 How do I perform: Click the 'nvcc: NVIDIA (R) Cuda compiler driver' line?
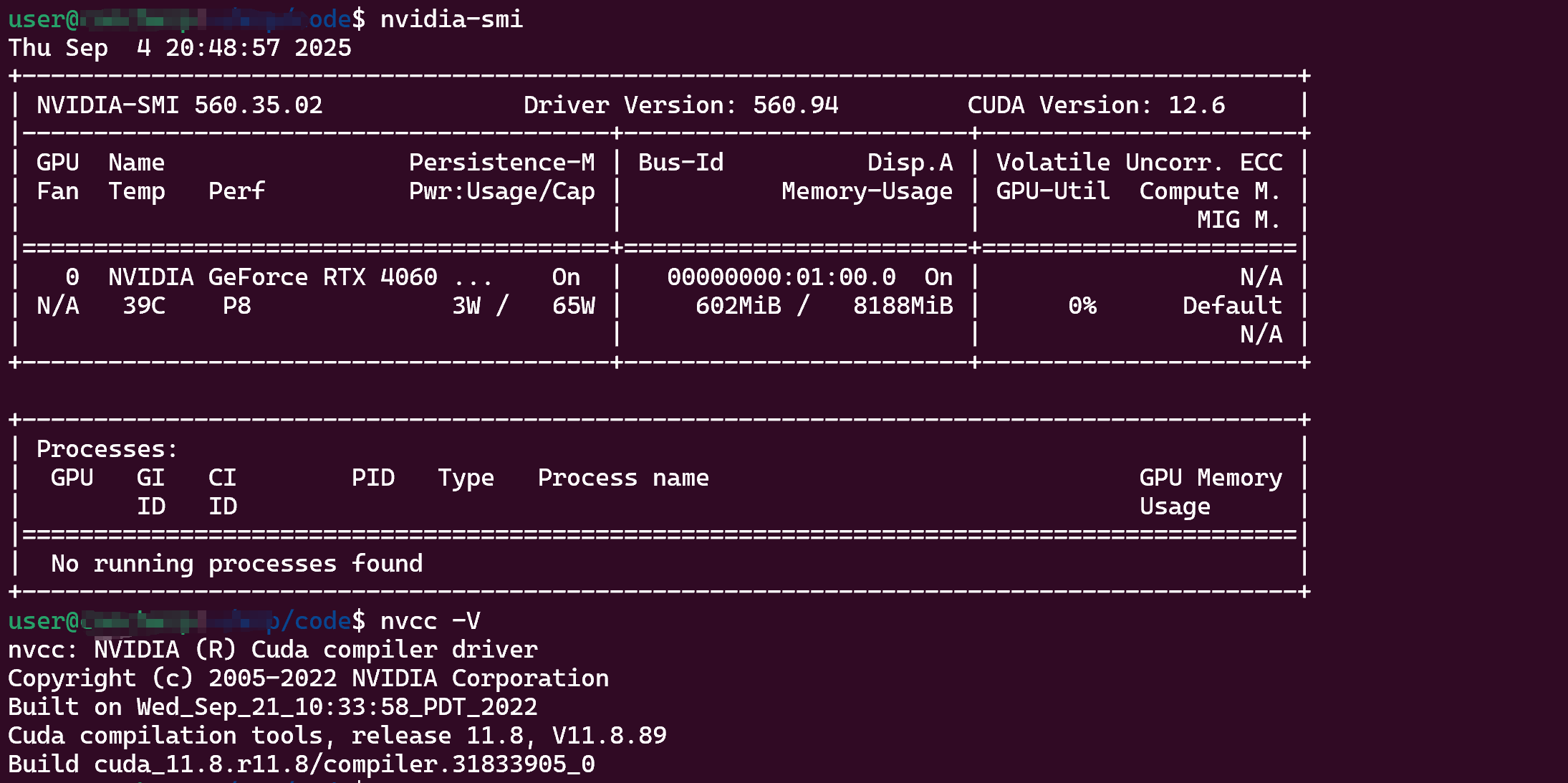(273, 650)
